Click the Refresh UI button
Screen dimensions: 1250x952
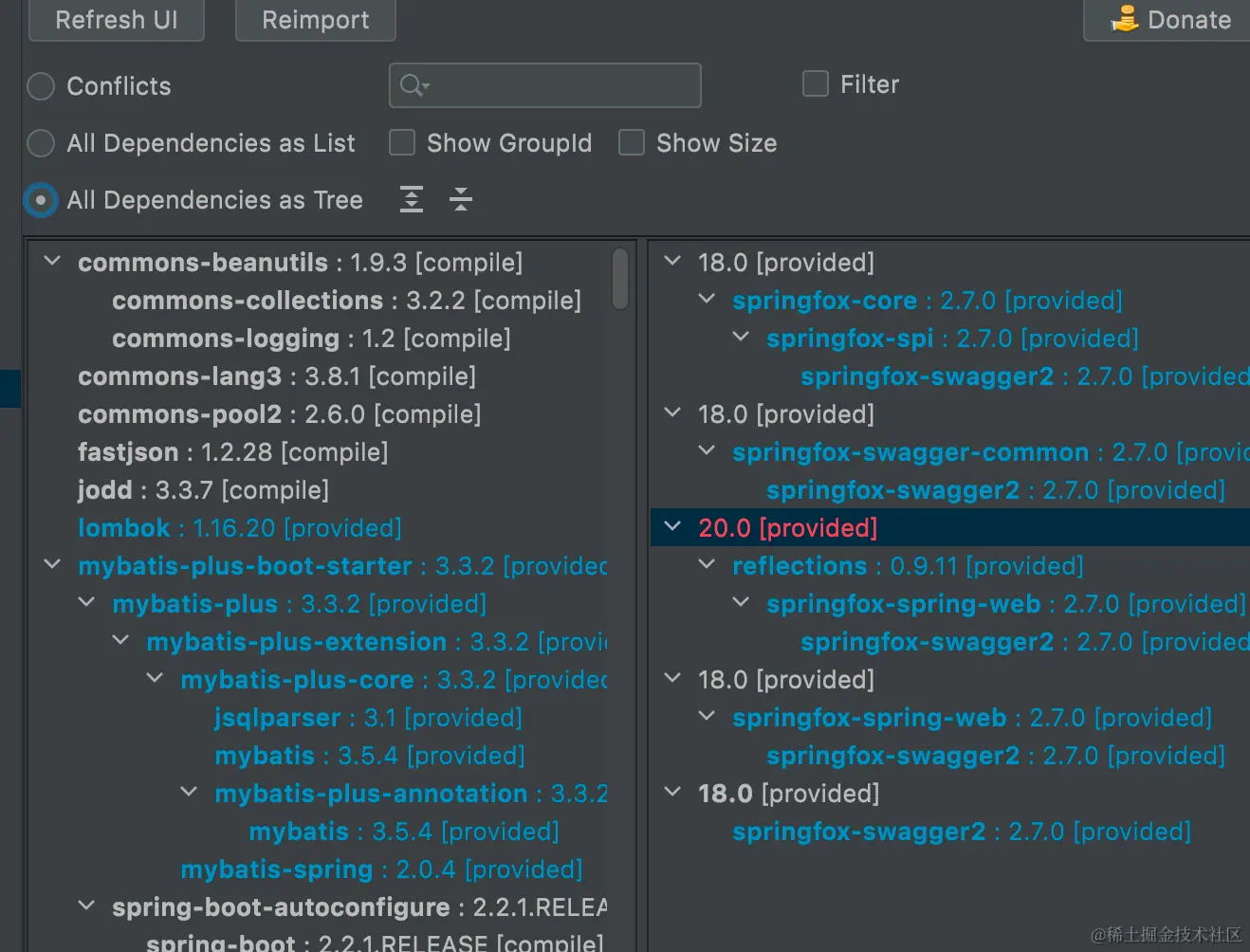pyautogui.click(x=117, y=20)
